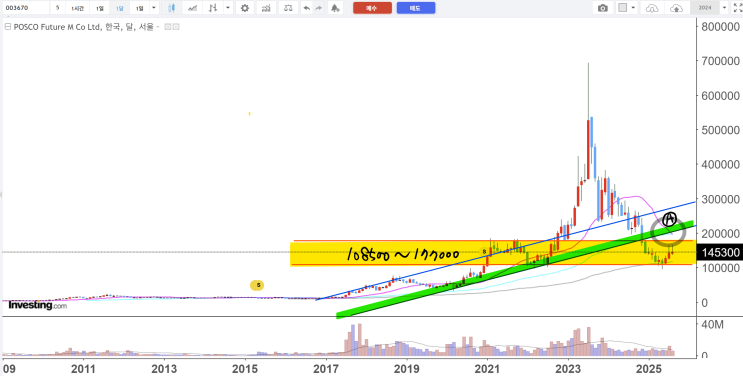Click the balance scales compare icon
This screenshot has width=743, height=376.
[288, 8]
